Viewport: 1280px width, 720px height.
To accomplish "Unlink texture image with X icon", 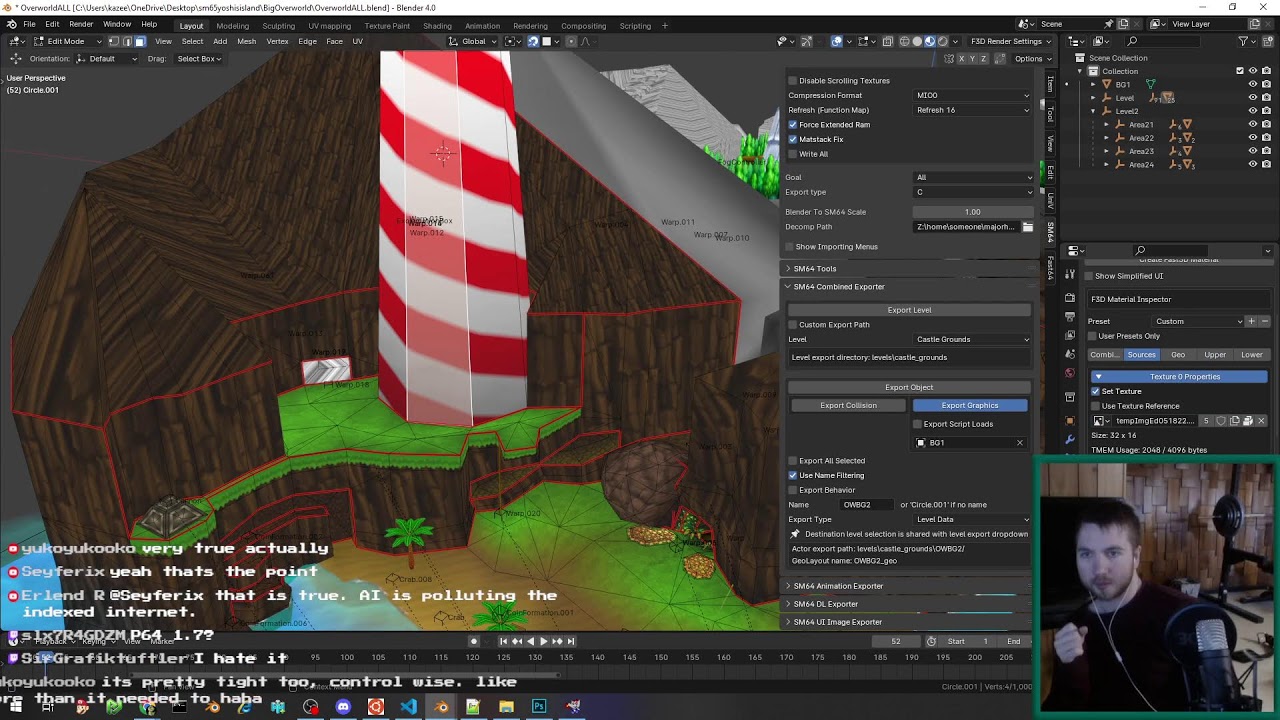I will pos(1261,421).
